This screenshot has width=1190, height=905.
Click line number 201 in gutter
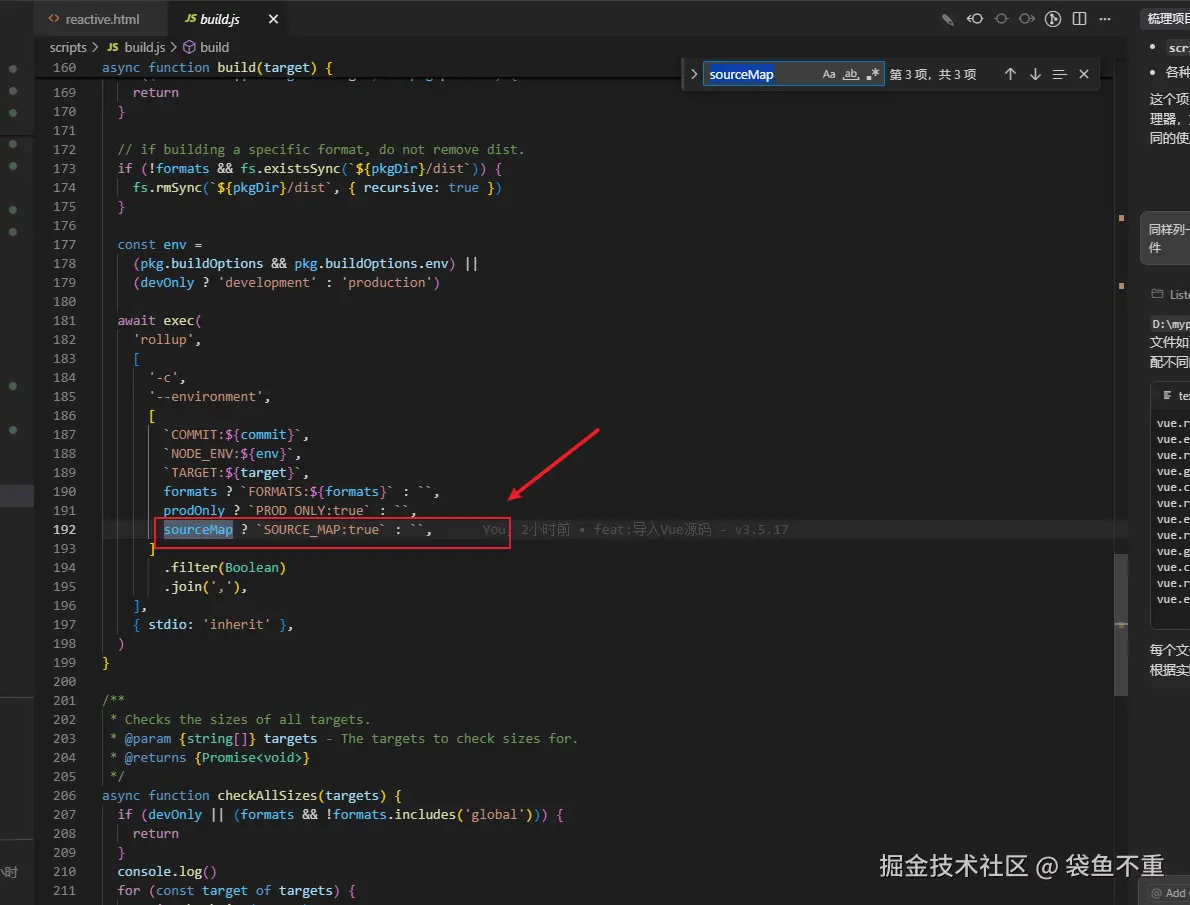tap(65, 700)
